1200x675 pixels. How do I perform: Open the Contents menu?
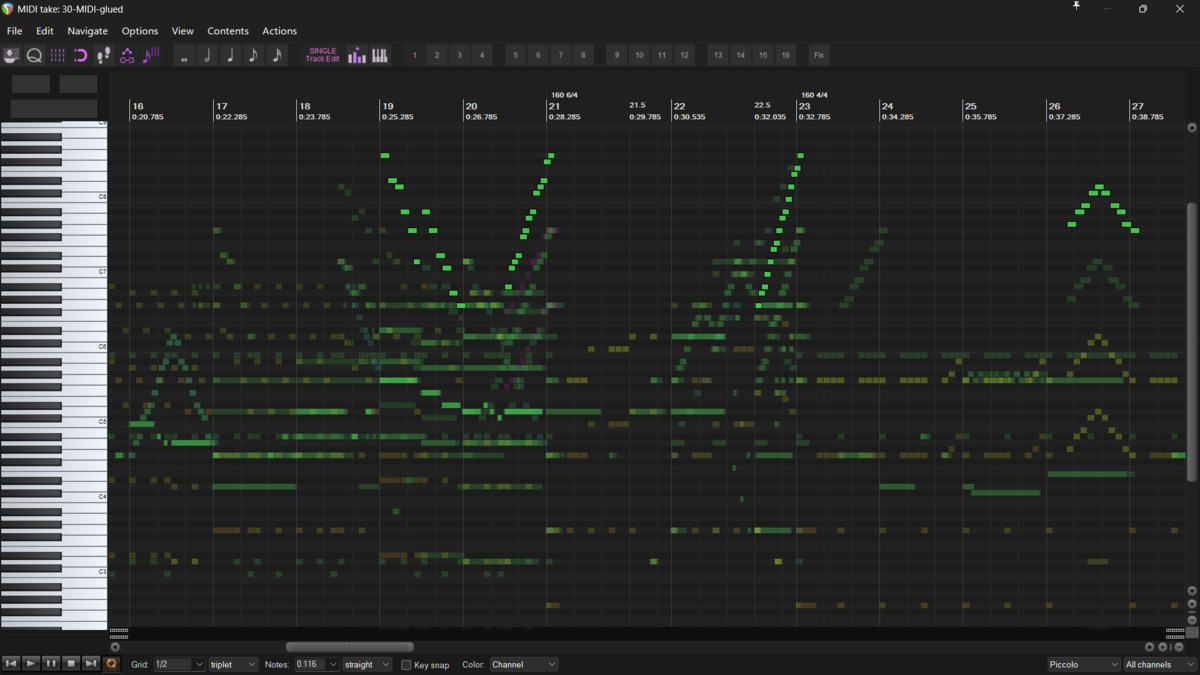(228, 31)
